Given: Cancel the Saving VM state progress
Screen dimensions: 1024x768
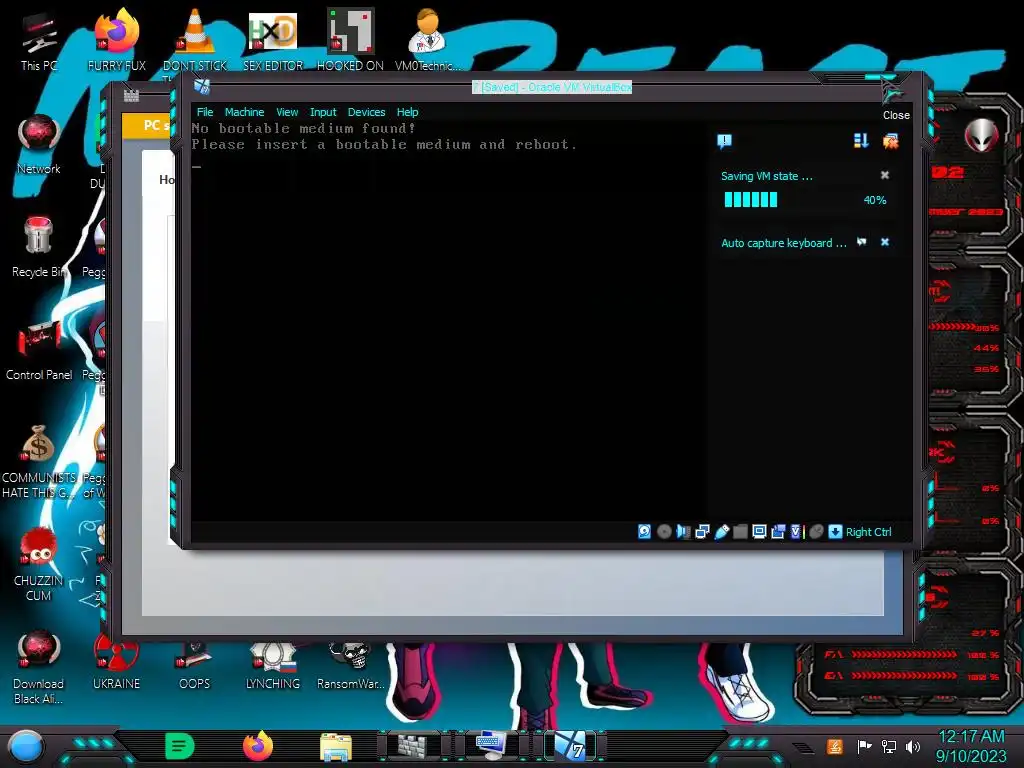Looking at the screenshot, I should [x=885, y=175].
